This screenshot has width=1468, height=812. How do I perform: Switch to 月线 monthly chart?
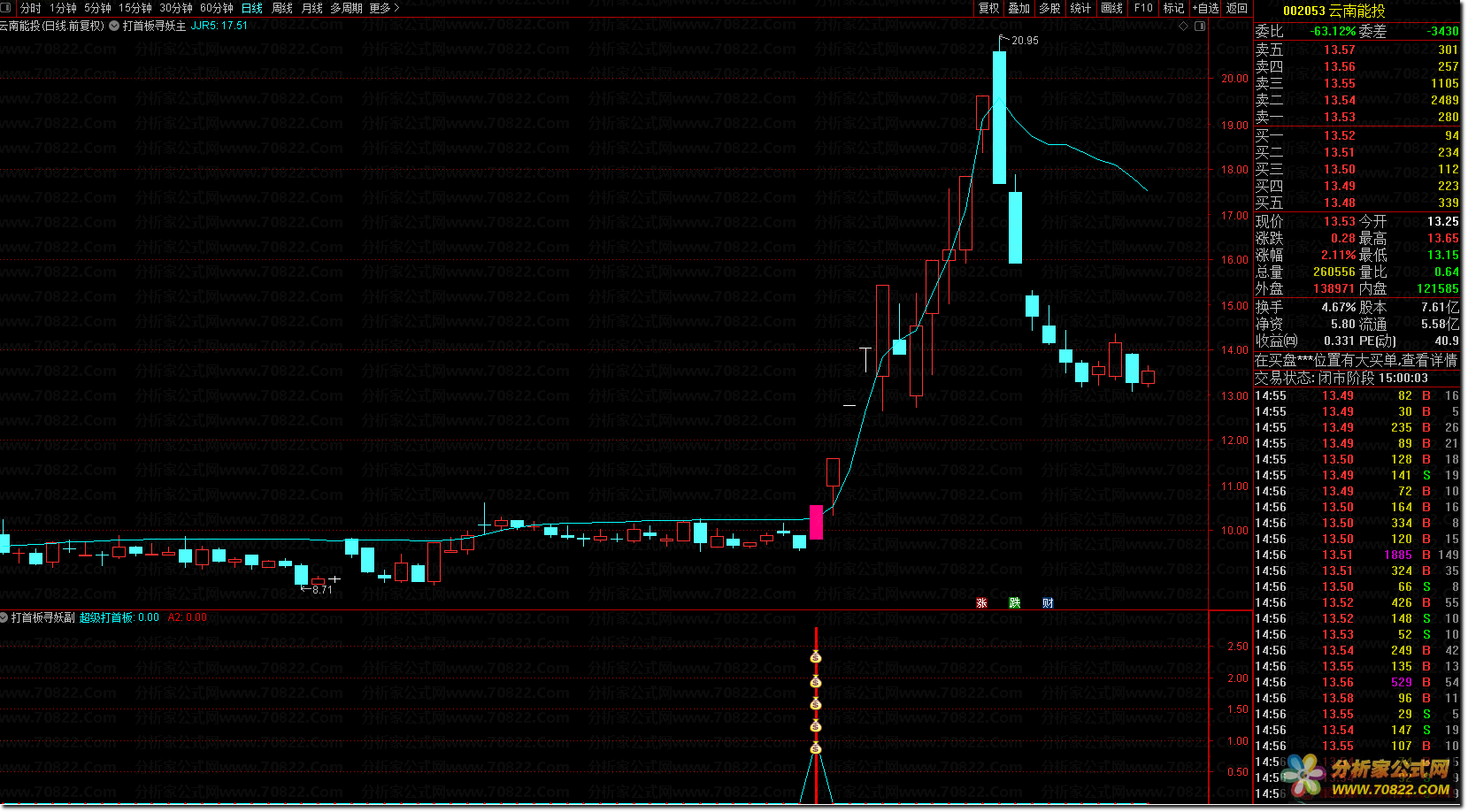coord(312,8)
